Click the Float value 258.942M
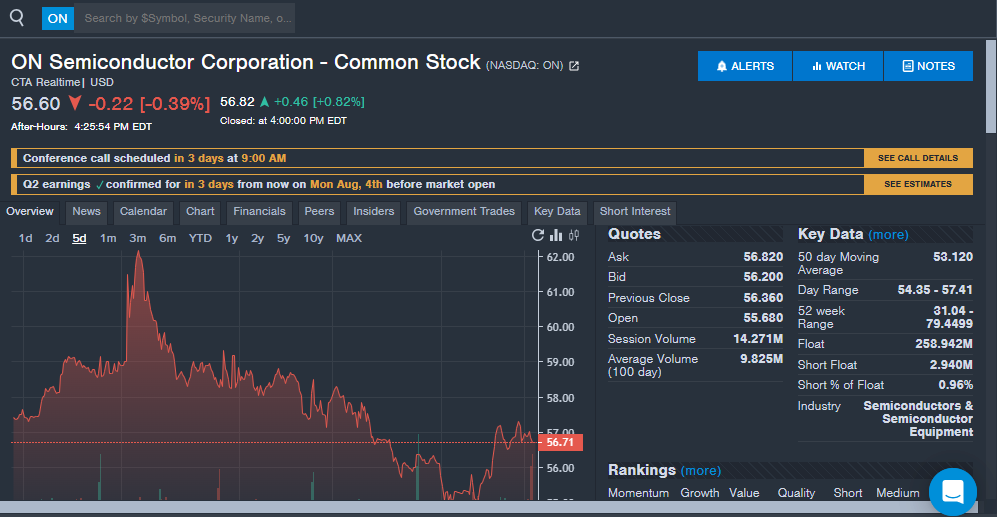997x517 pixels. (x=944, y=344)
